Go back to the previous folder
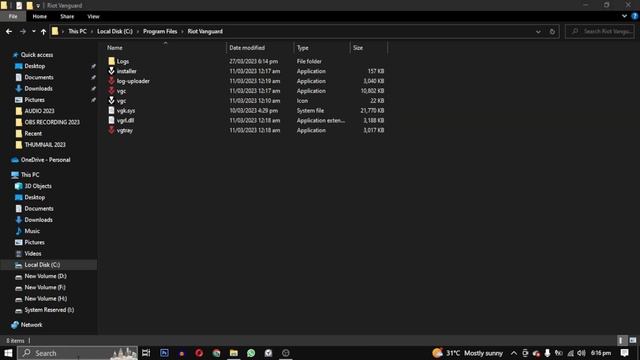 click(x=9, y=31)
